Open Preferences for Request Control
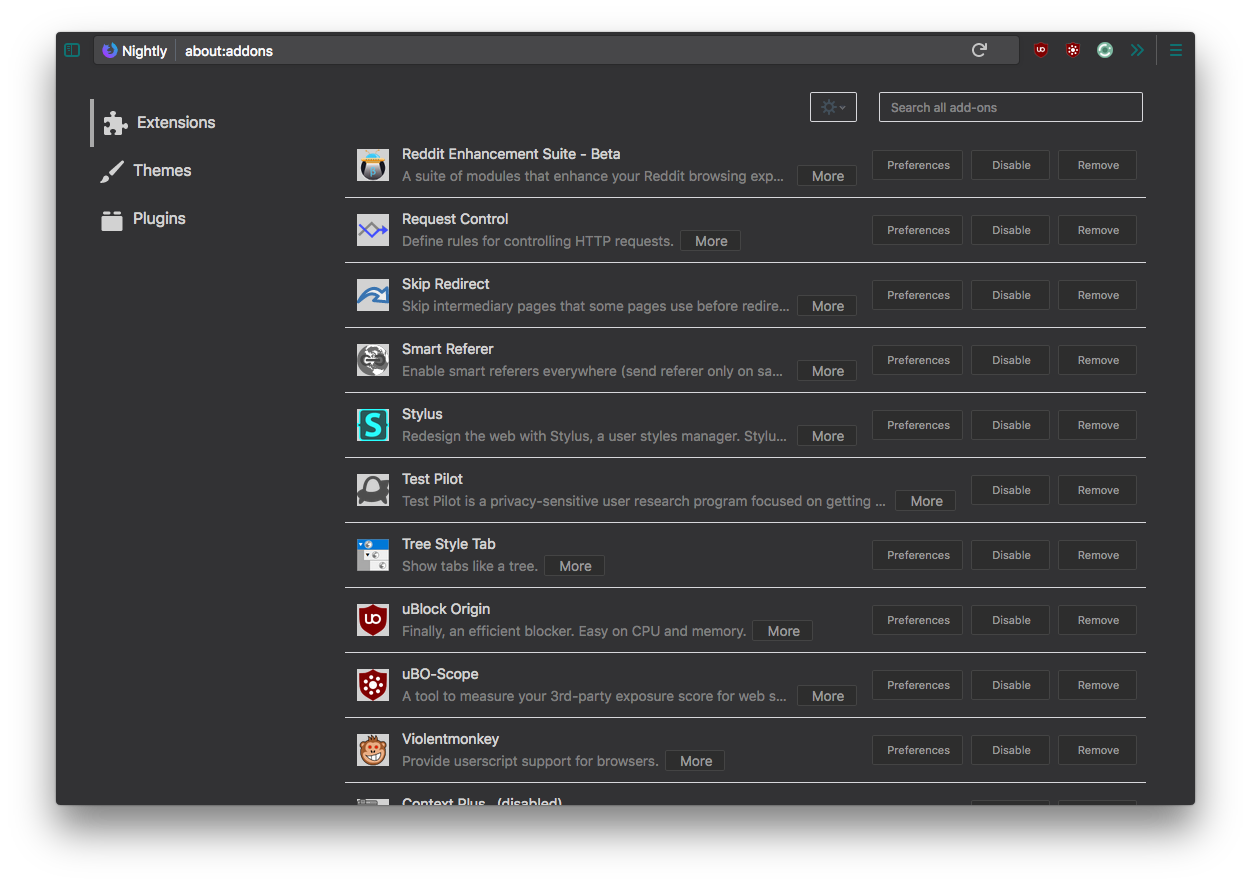Viewport: 1251px width, 885px height. (x=918, y=230)
